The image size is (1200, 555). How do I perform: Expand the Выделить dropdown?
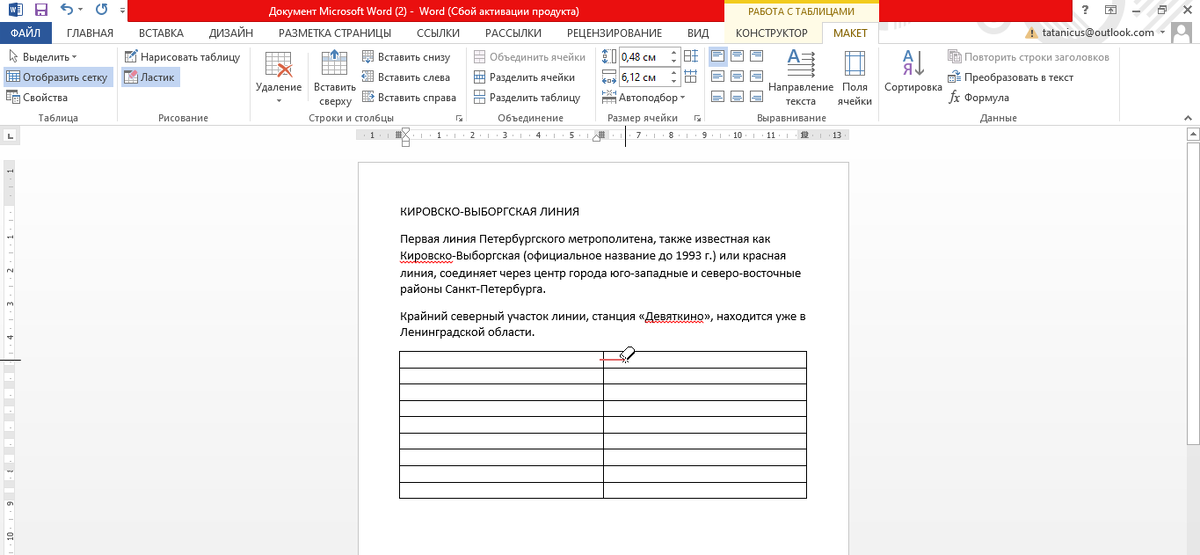pos(42,57)
